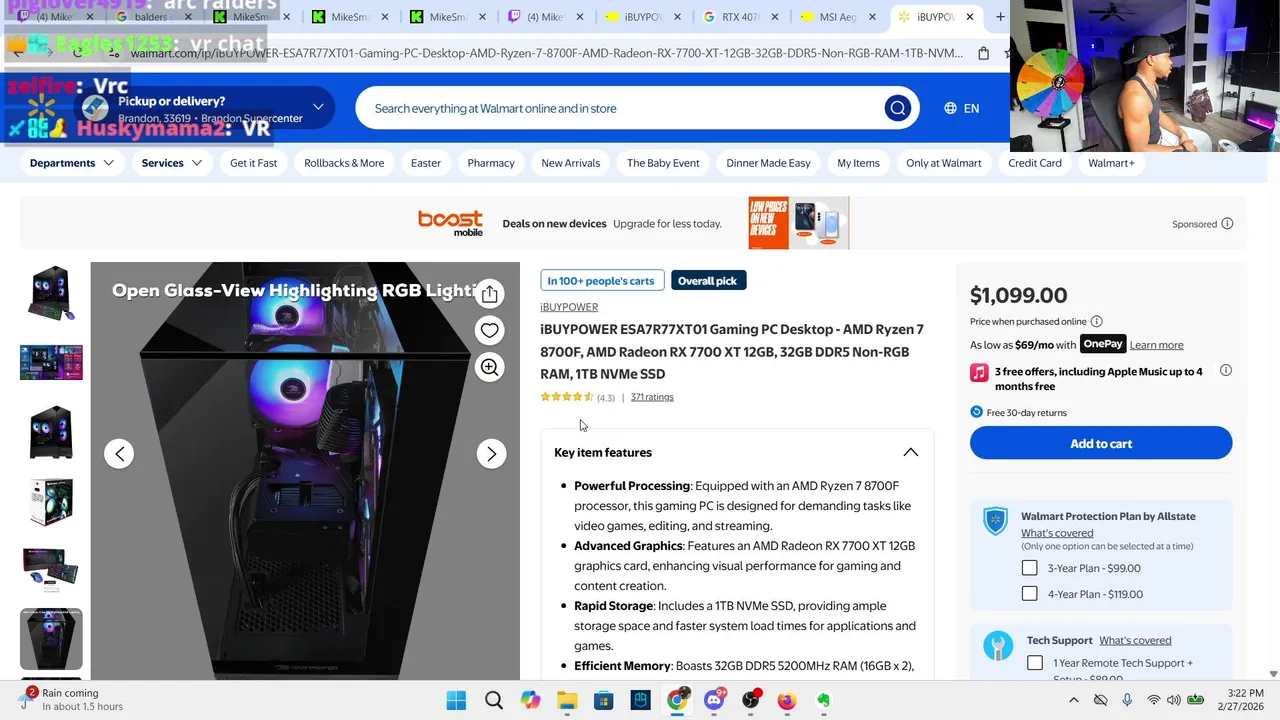This screenshot has height=720, width=1280.
Task: Open Discord from taskbar
Action: (714, 700)
